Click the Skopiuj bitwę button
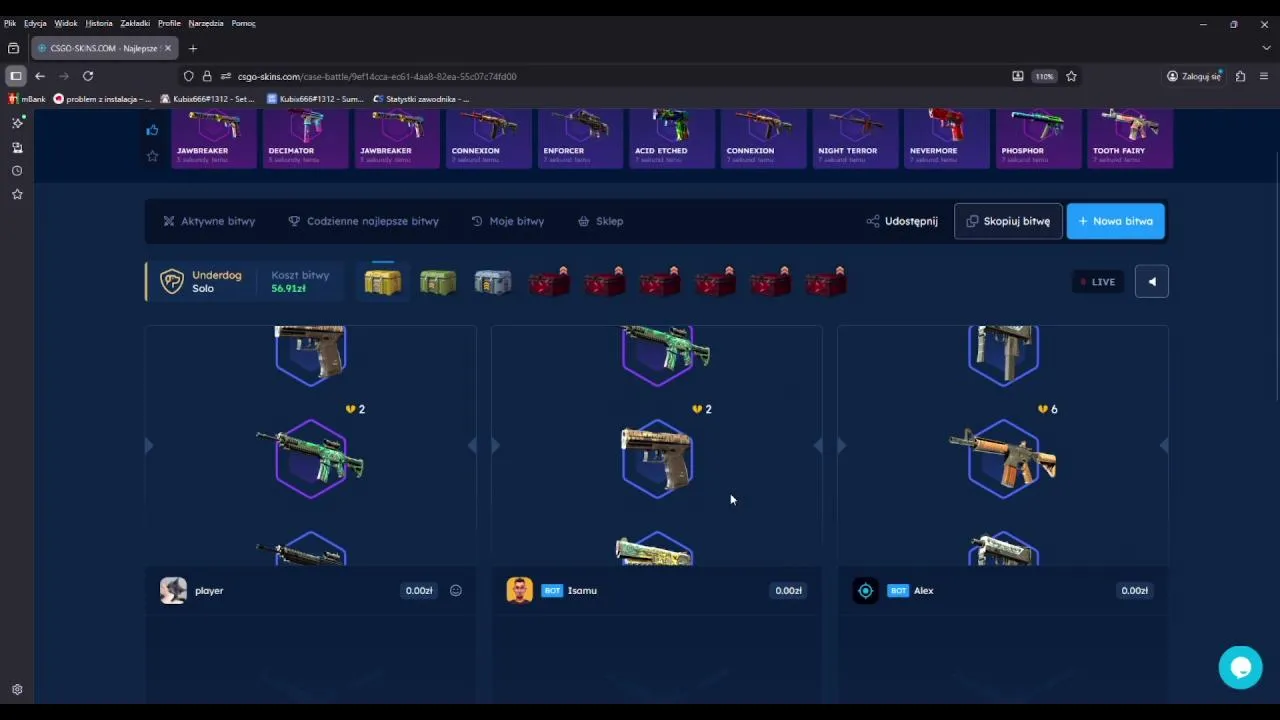The image size is (1280, 720). [x=1008, y=221]
